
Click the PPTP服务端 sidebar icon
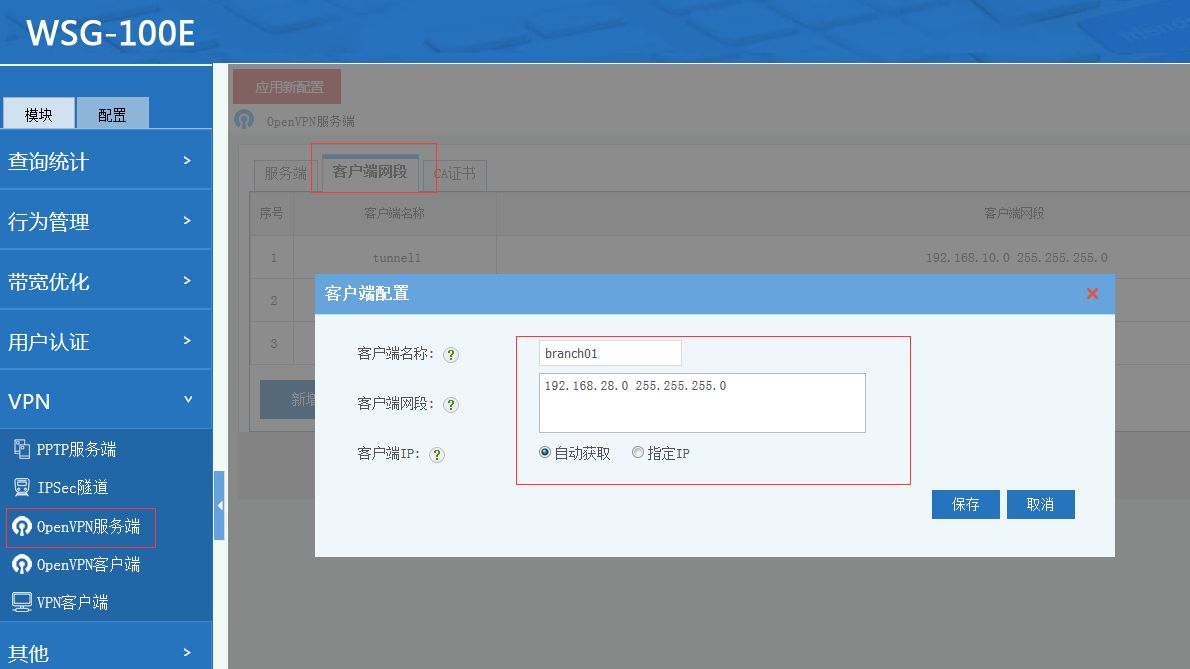click(21, 449)
